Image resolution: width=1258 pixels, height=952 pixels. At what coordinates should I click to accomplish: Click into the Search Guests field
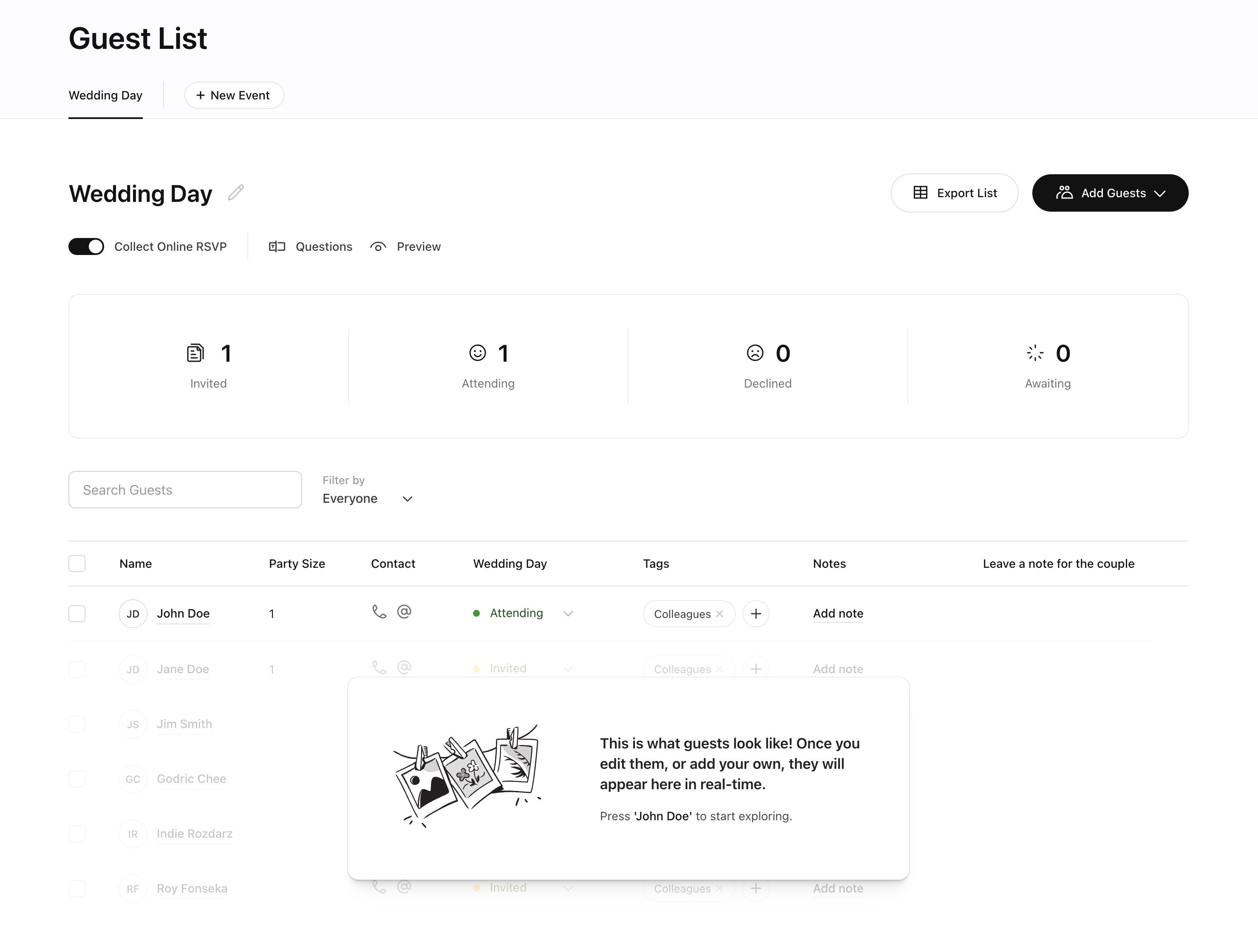185,490
